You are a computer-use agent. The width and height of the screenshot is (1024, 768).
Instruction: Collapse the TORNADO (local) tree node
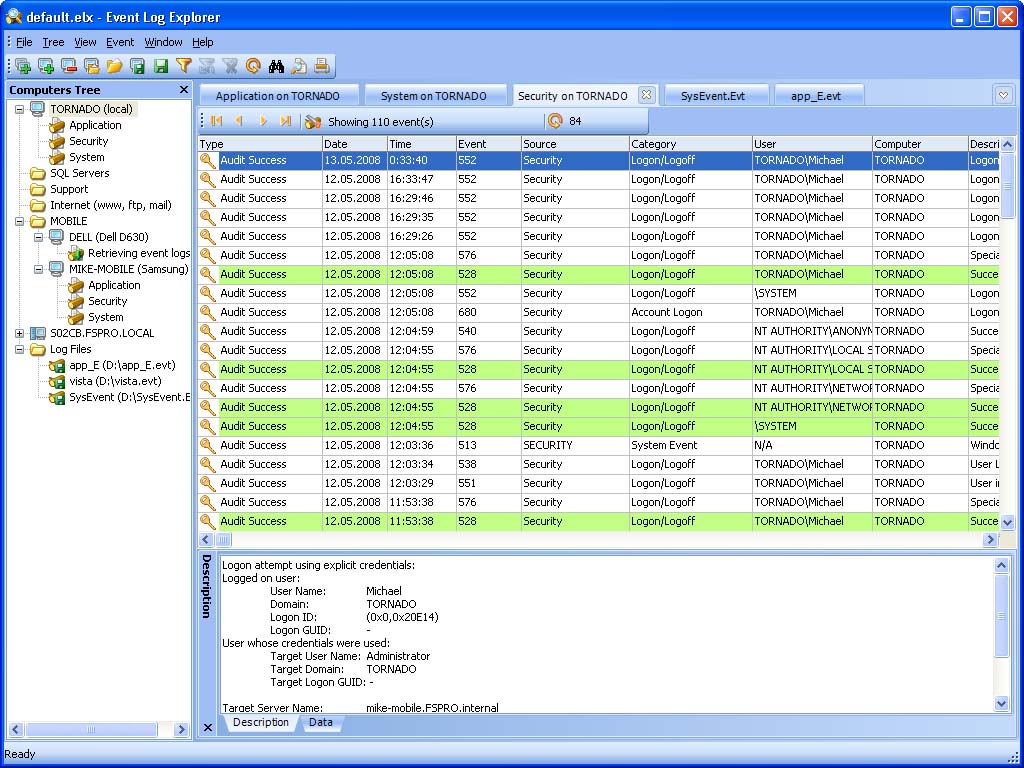20,108
